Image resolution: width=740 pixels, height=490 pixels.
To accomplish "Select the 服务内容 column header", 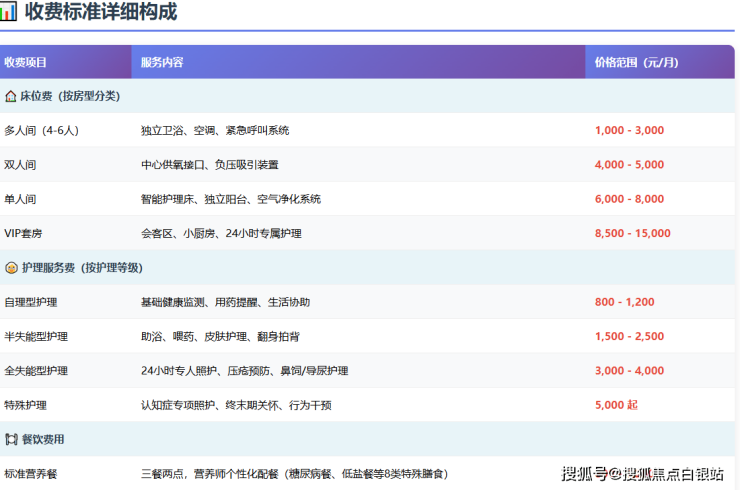I will click(162, 62).
